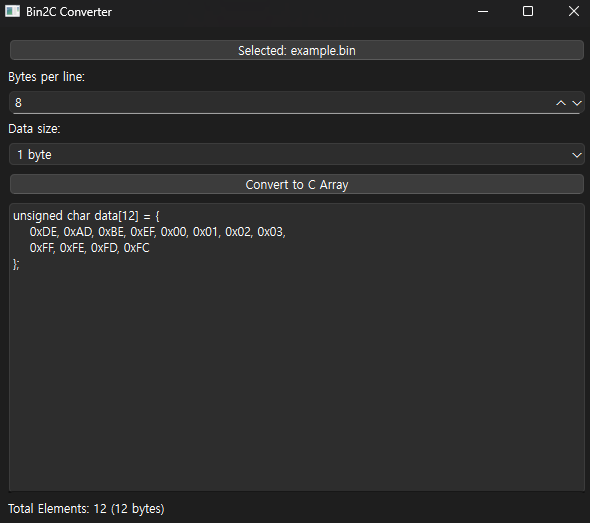Click inside the C array output text area
This screenshot has width=590, height=523.
(297, 347)
